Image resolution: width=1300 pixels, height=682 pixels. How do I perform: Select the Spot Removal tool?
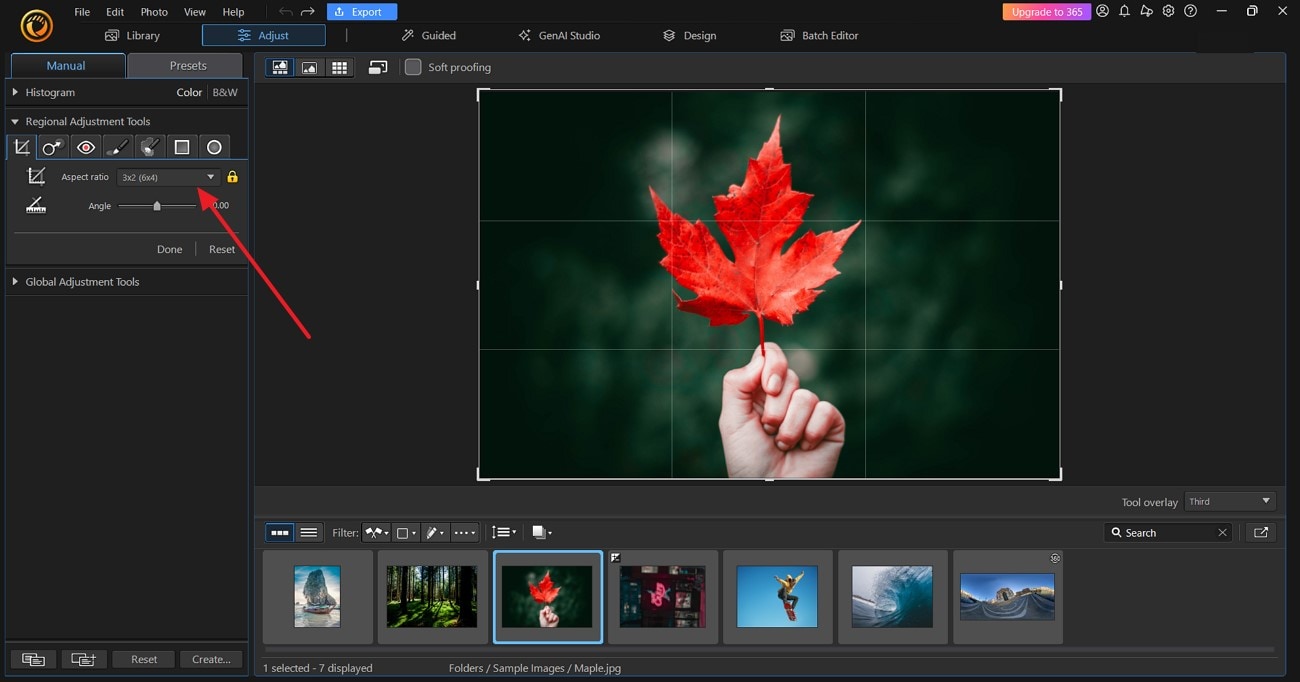click(x=53, y=147)
